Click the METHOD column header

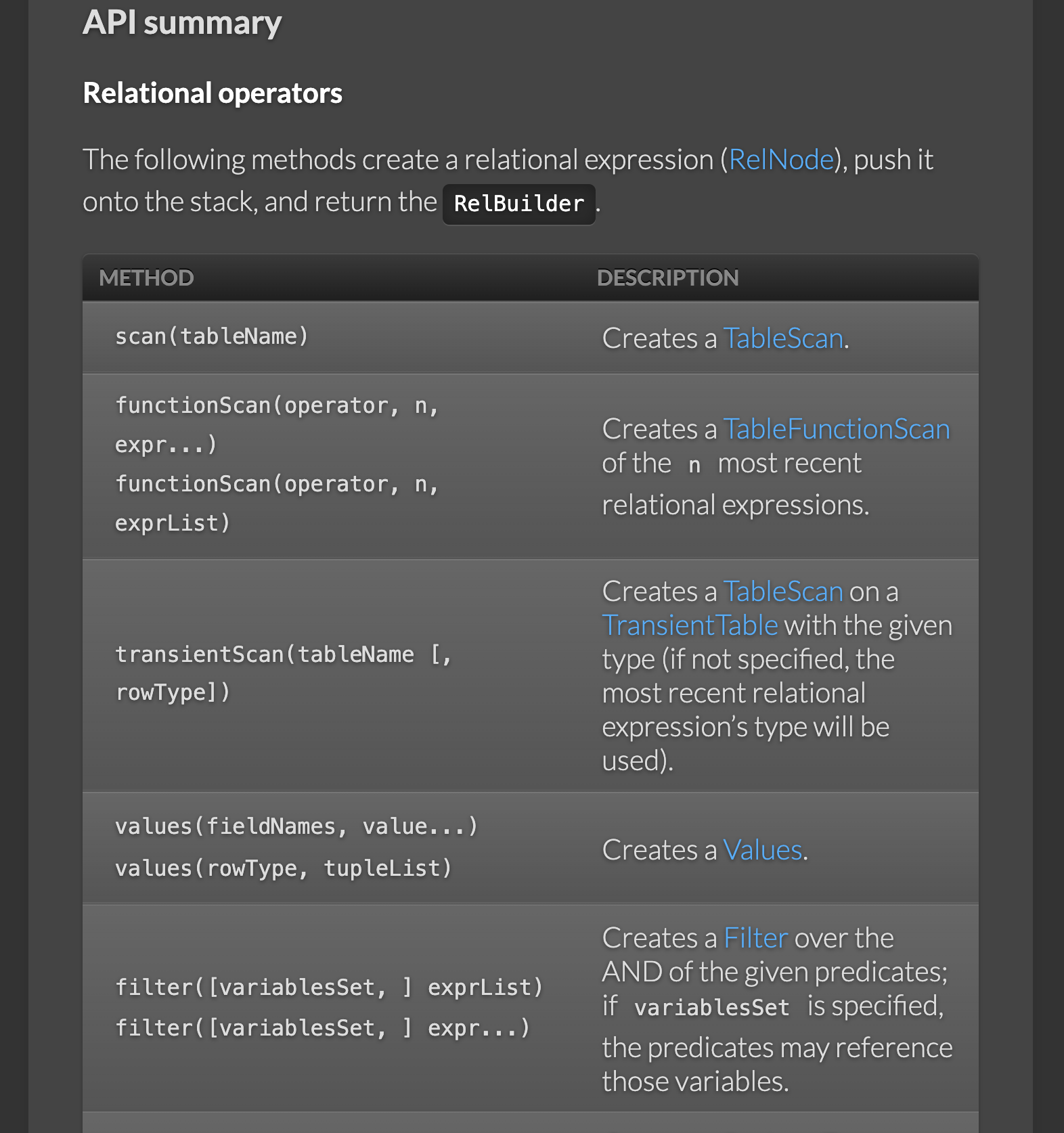146,278
